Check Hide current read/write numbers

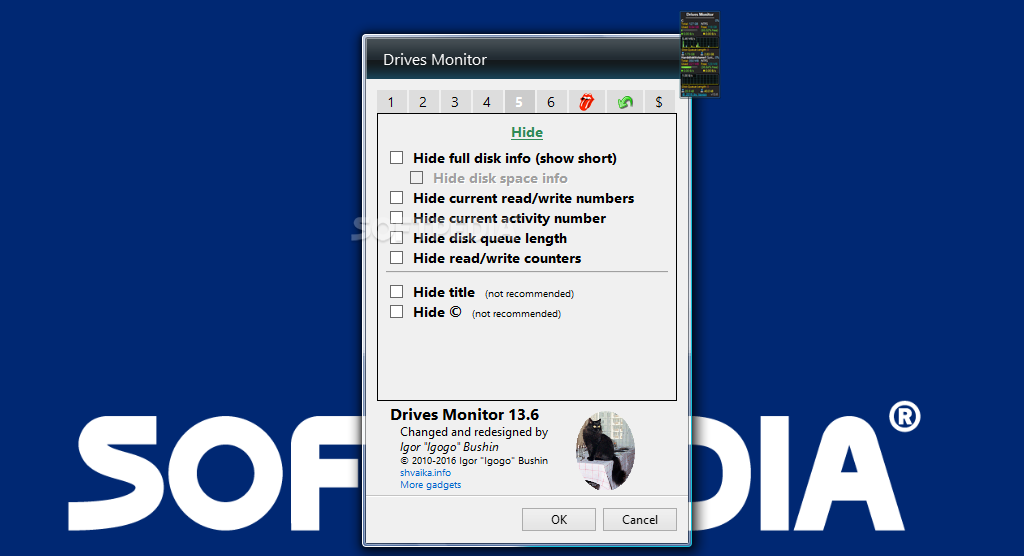pyautogui.click(x=396, y=197)
